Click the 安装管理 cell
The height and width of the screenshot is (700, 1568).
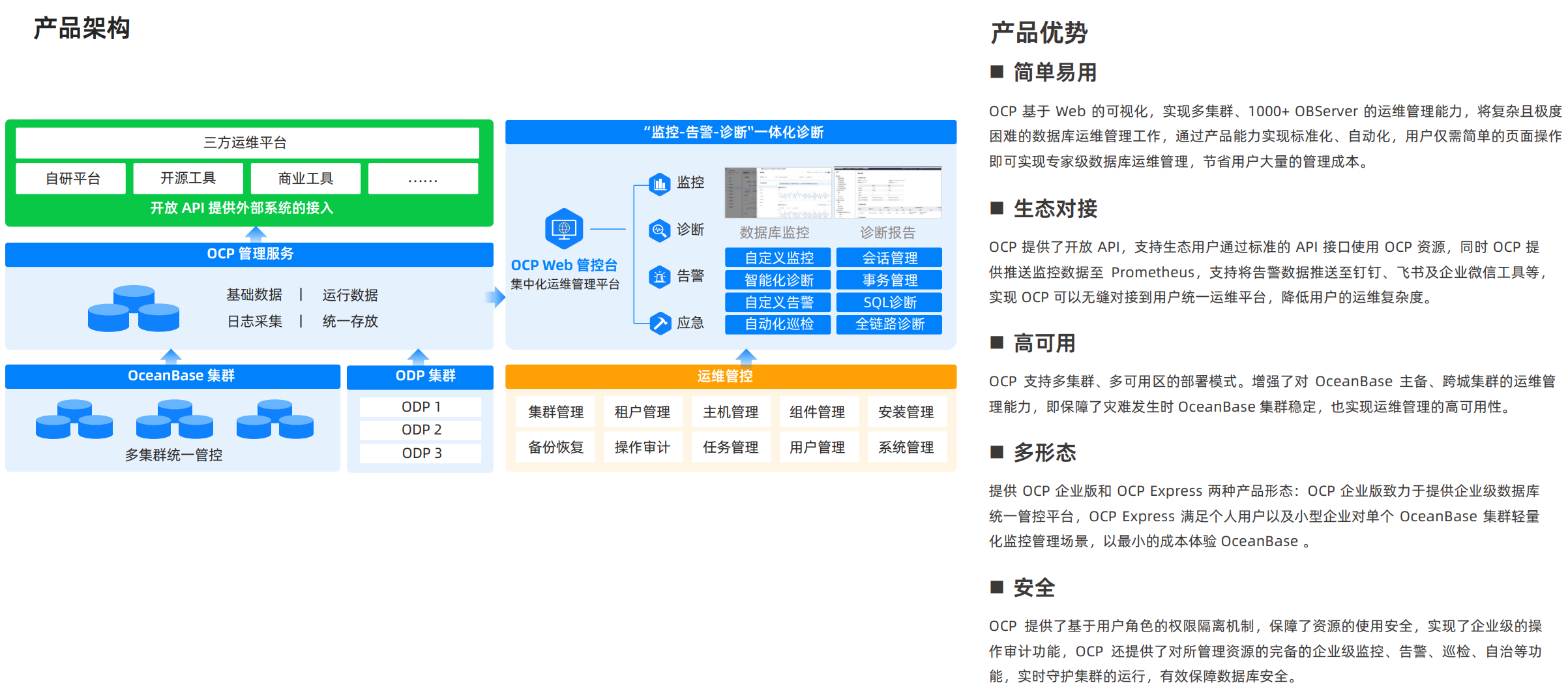coord(906,412)
